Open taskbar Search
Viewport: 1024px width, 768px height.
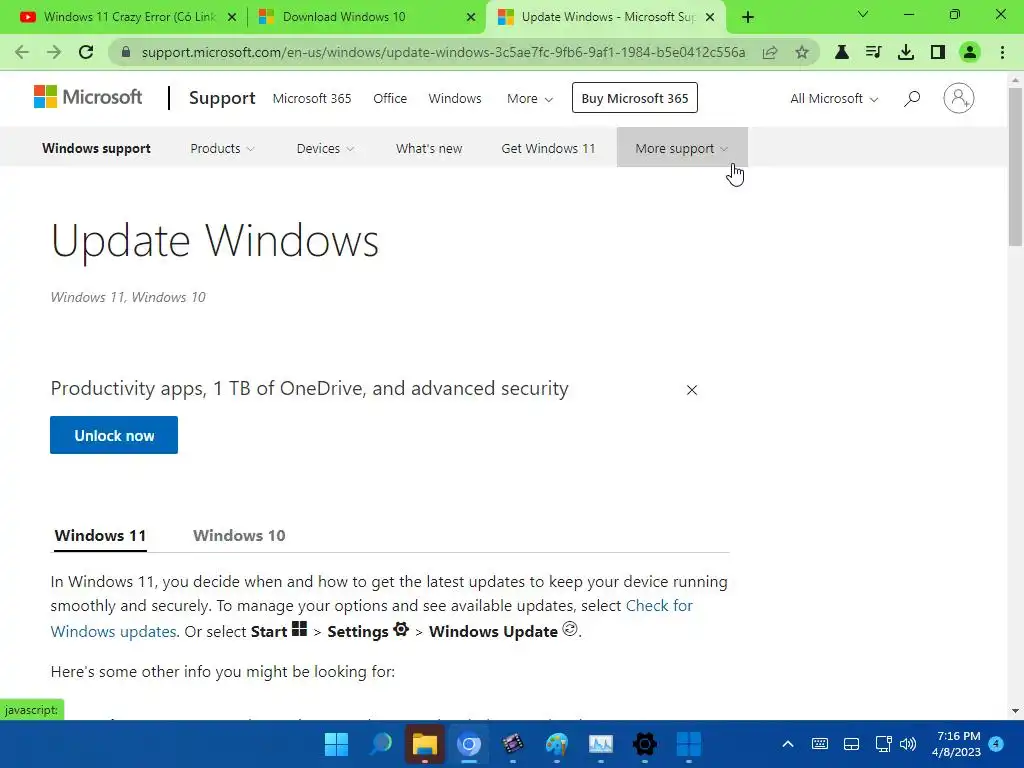pyautogui.click(x=380, y=744)
